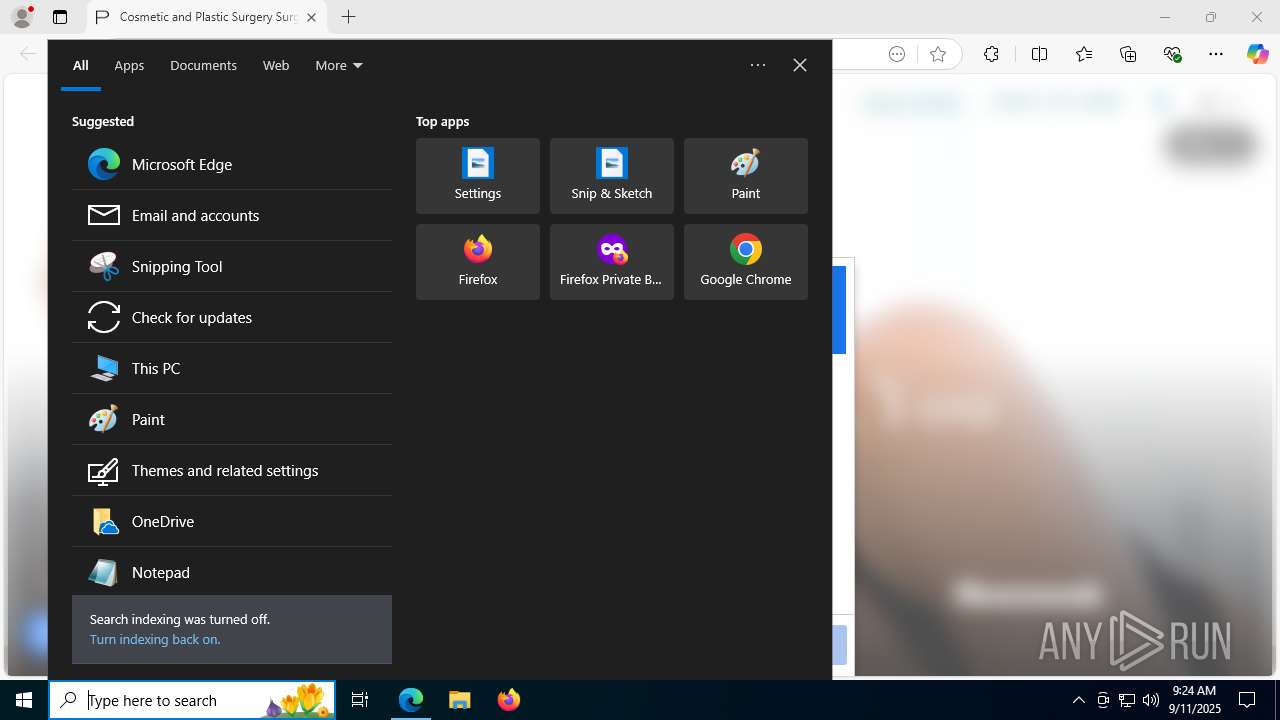
Task: Switch to the All search tab
Action: point(81,65)
